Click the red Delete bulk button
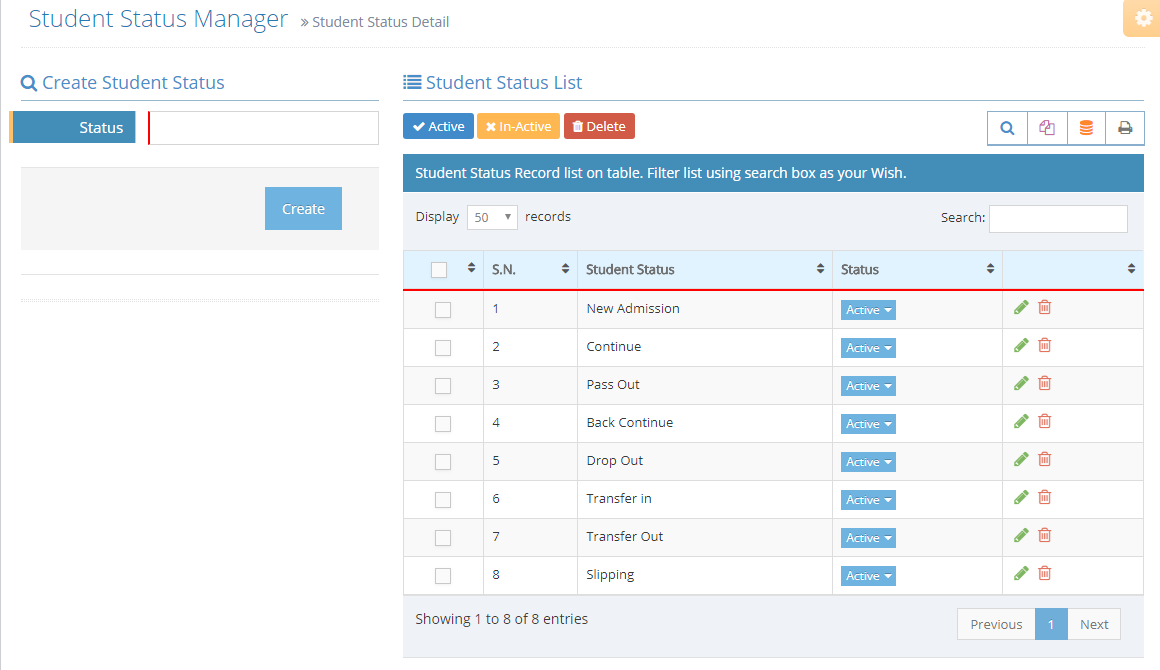This screenshot has height=670, width=1160. pos(599,127)
